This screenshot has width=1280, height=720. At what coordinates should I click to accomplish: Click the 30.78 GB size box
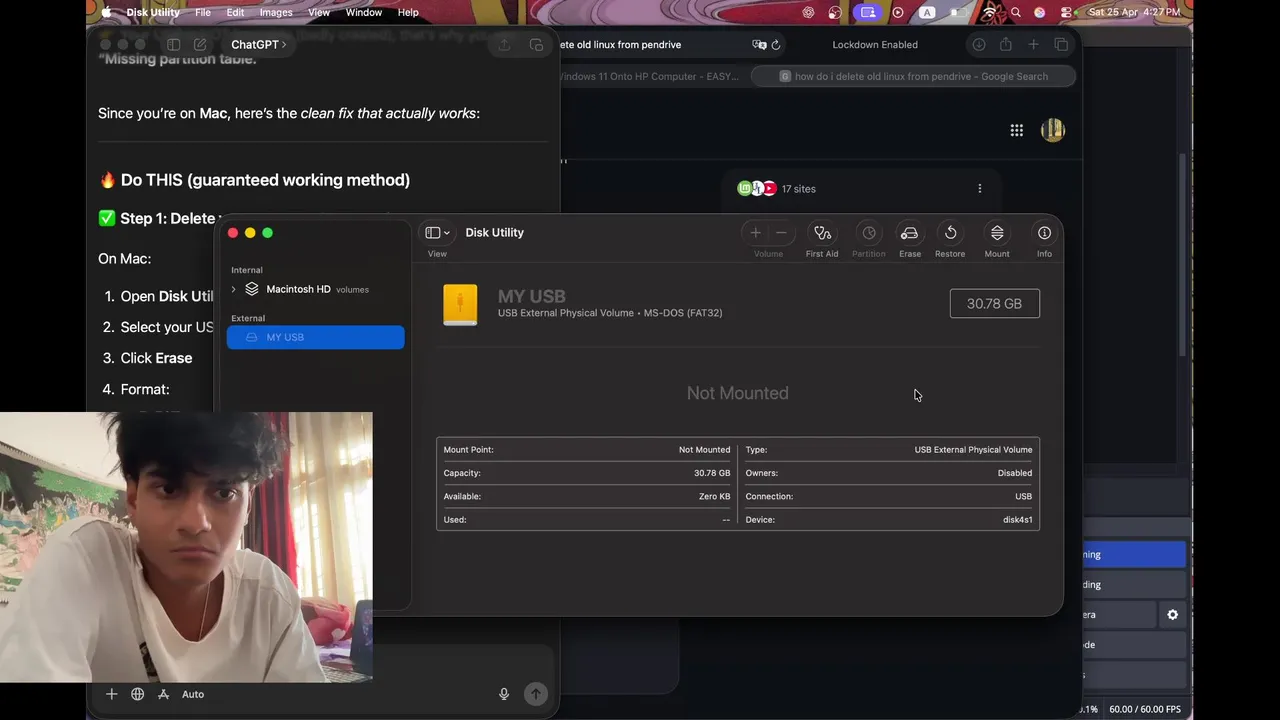pyautogui.click(x=994, y=303)
